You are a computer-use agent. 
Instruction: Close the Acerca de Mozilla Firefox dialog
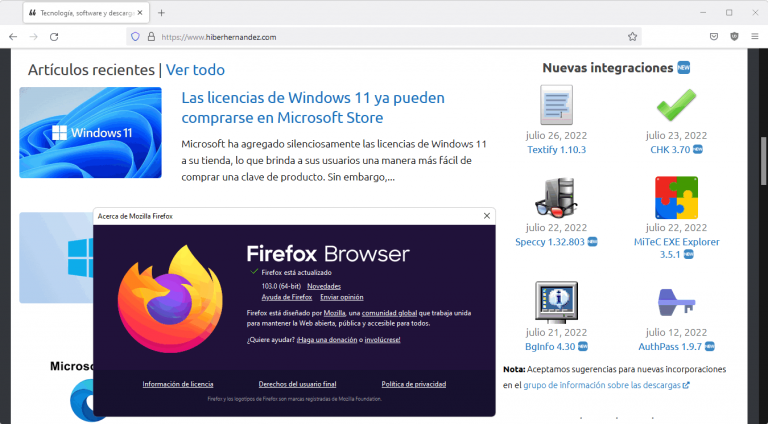click(487, 215)
